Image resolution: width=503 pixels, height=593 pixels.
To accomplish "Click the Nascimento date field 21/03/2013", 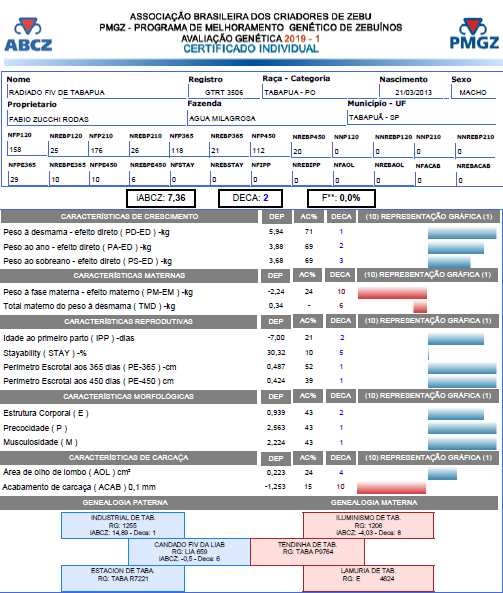I will tap(413, 92).
